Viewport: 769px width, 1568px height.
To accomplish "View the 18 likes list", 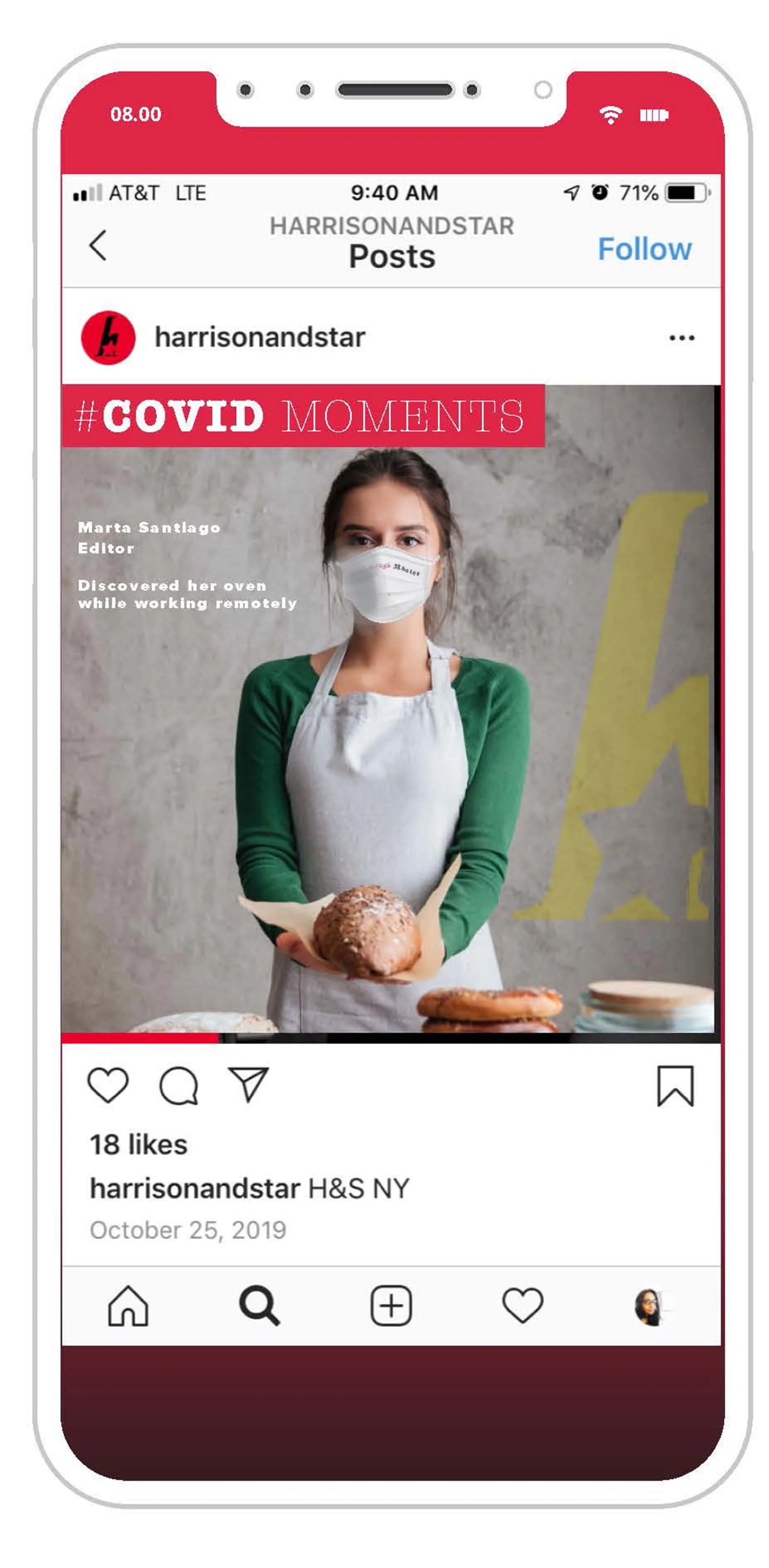I will pos(139,1145).
